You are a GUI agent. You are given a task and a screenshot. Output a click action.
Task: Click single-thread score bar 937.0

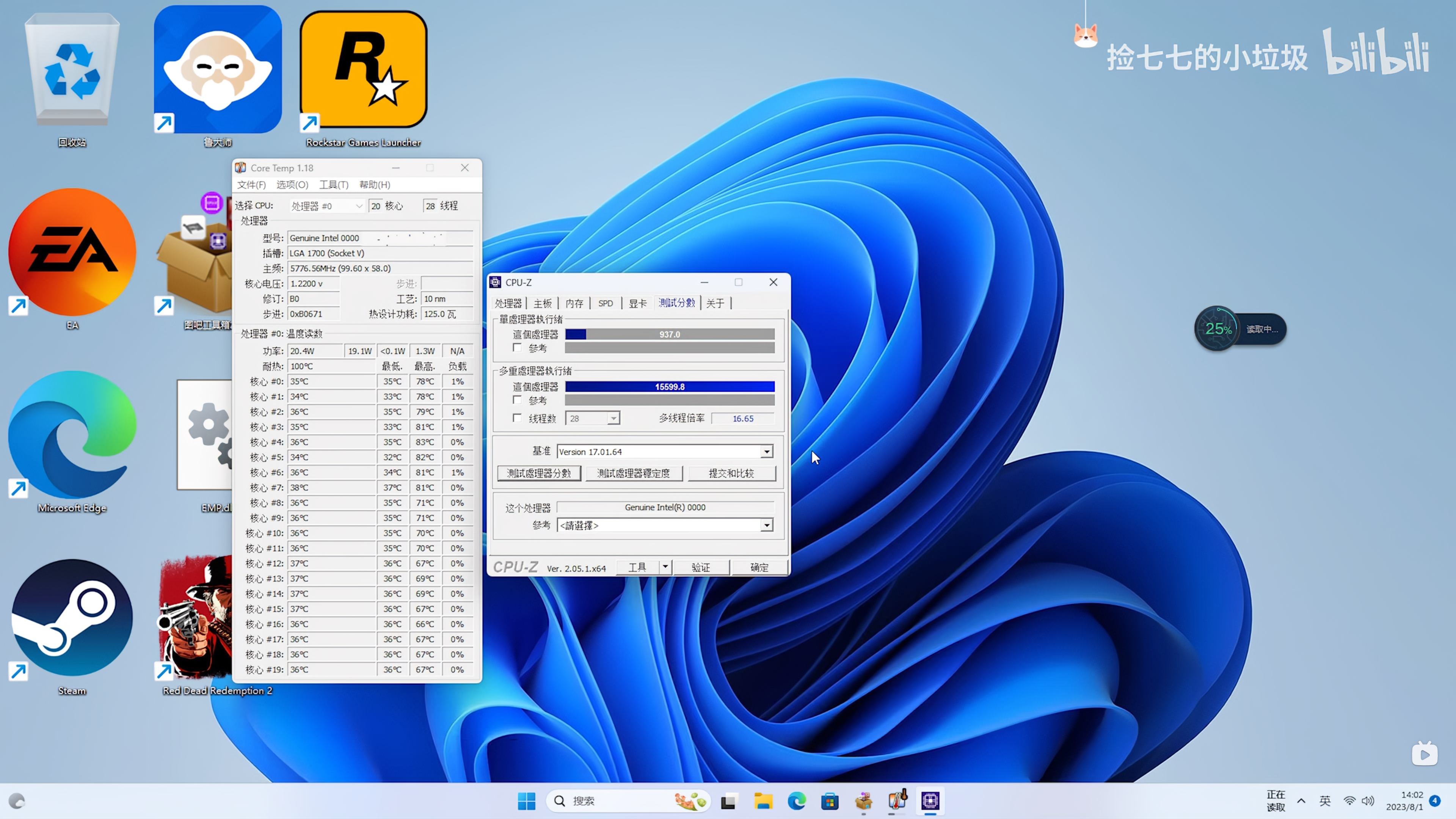(670, 334)
